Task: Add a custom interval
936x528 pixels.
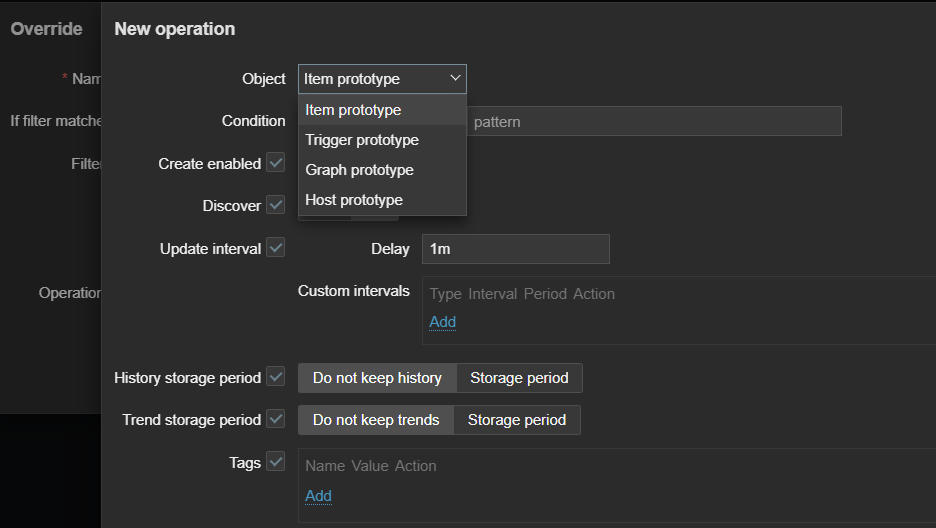Action: coord(442,322)
